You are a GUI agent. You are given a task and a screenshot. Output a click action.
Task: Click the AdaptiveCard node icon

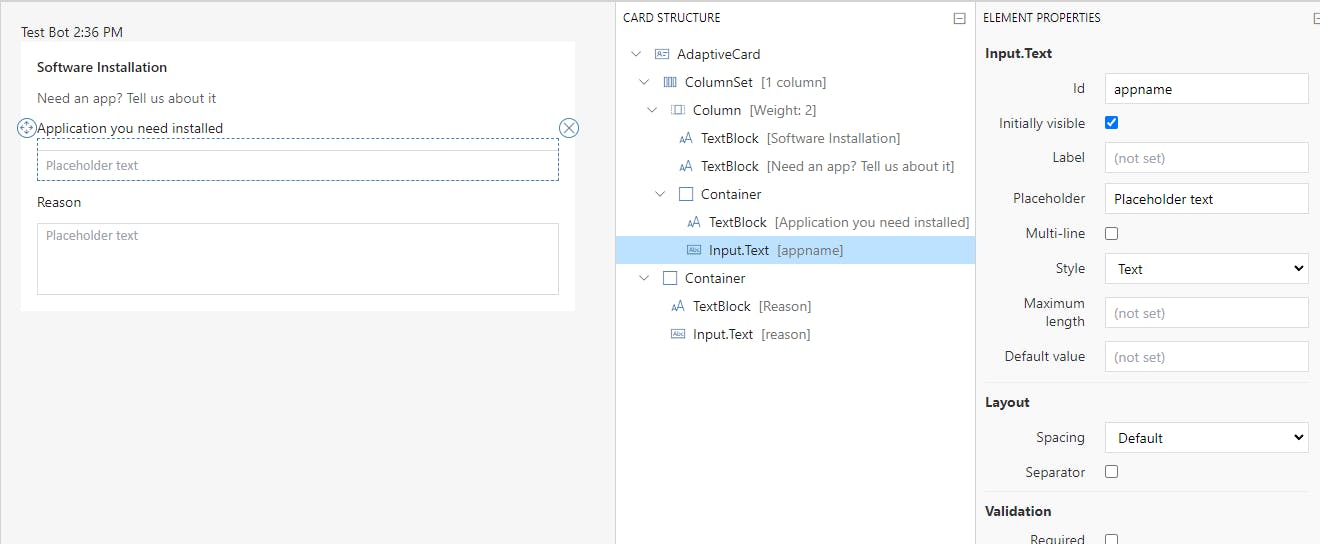click(661, 54)
